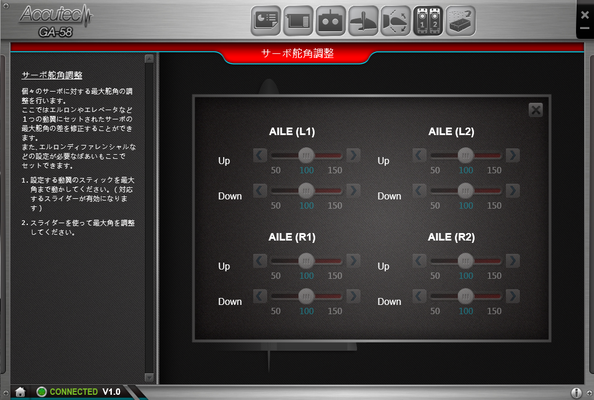
Task: Decrease AILE (R2) Down value with left arrow
Action: click(419, 296)
